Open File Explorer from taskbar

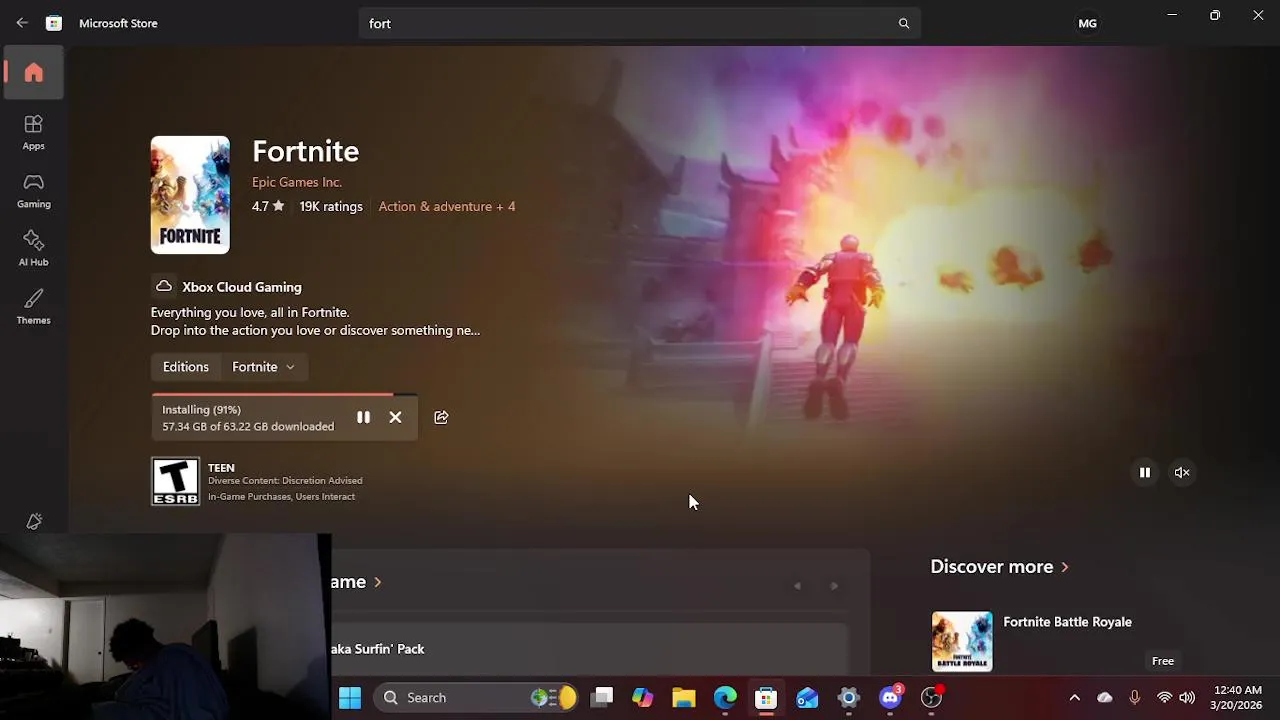[x=683, y=697]
